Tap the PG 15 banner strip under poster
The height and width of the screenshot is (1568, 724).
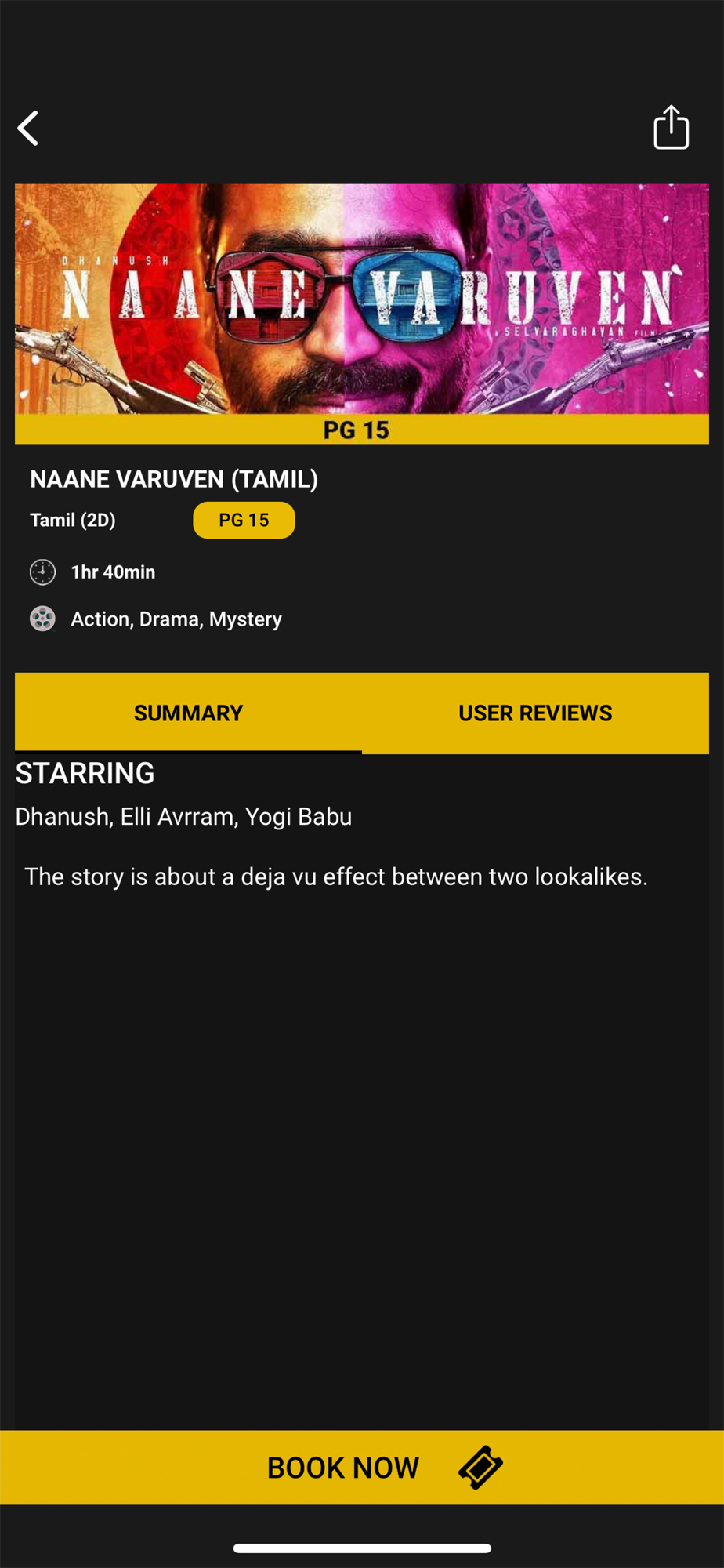[x=362, y=429]
